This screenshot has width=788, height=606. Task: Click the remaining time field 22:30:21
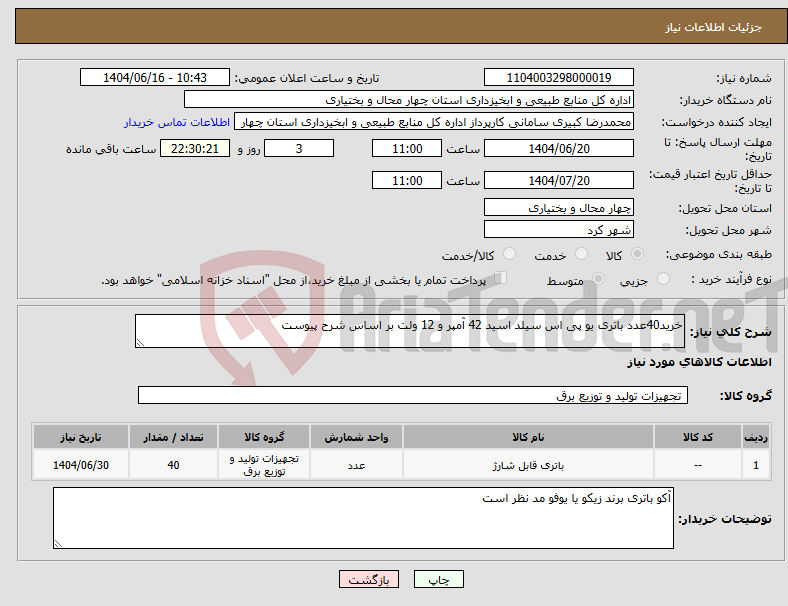pyautogui.click(x=195, y=148)
